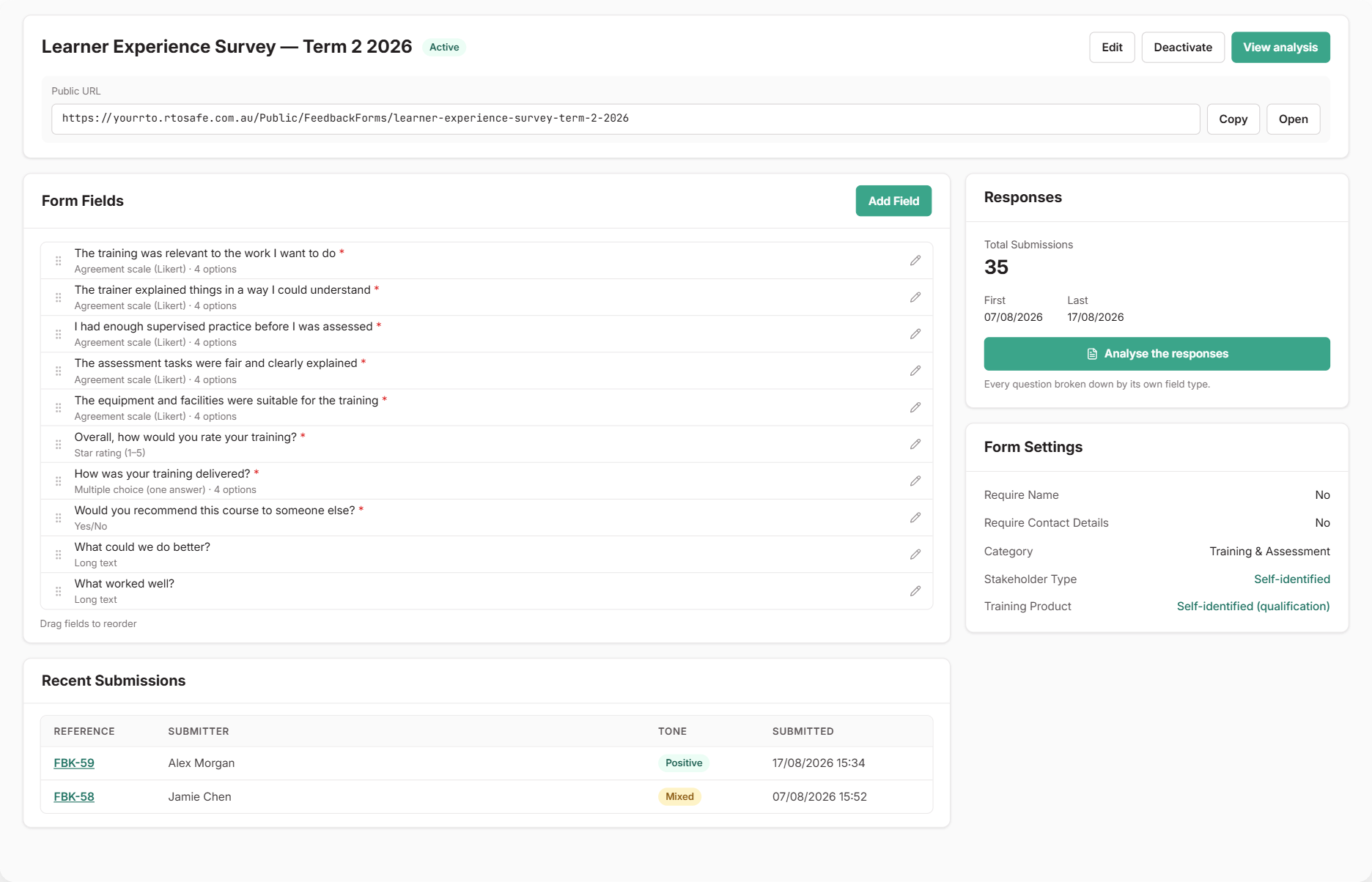Click submitter name Alex Morgan
The width and height of the screenshot is (1372, 882).
pyautogui.click(x=202, y=763)
